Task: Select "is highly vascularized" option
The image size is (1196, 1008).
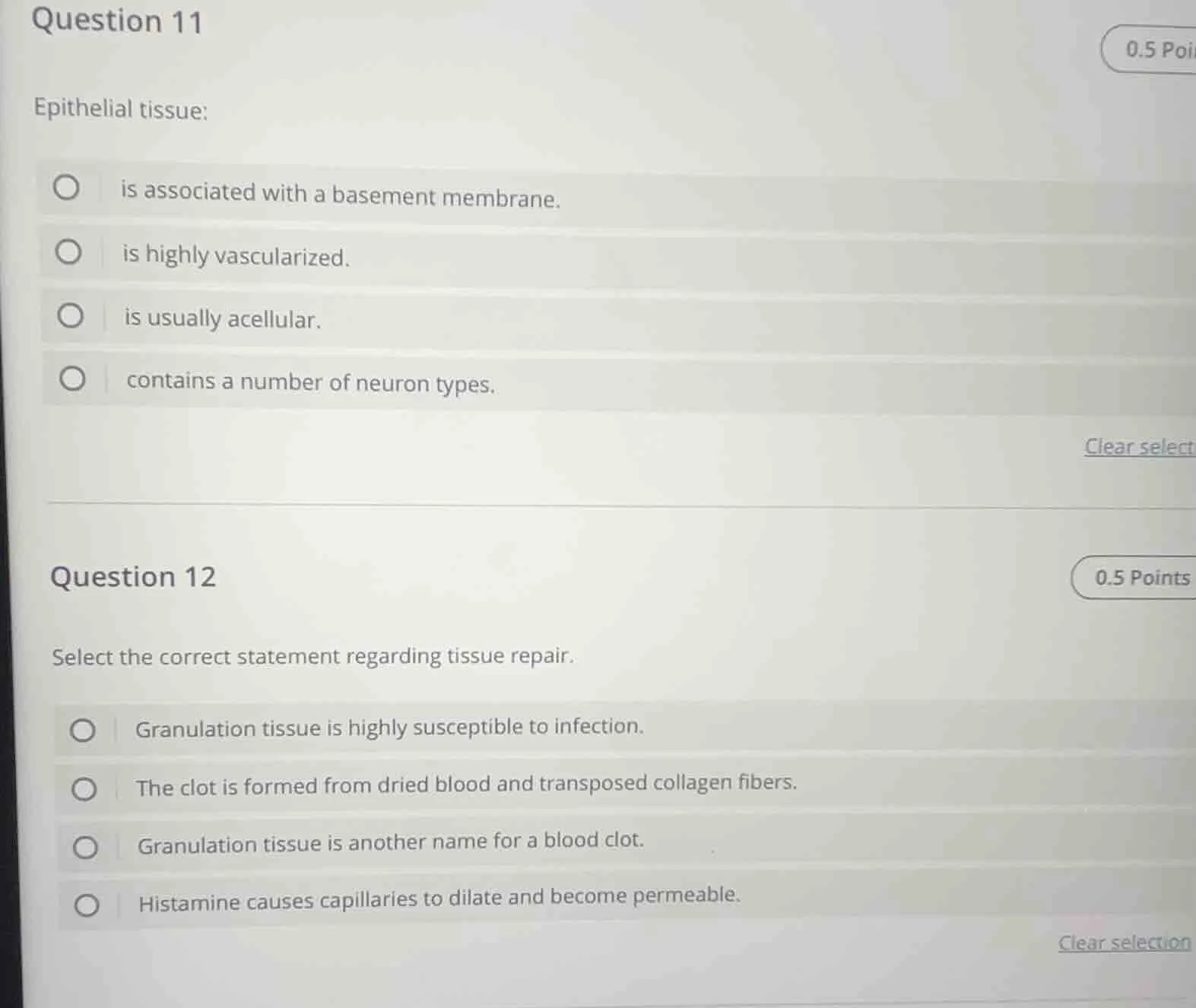Action: [68, 251]
